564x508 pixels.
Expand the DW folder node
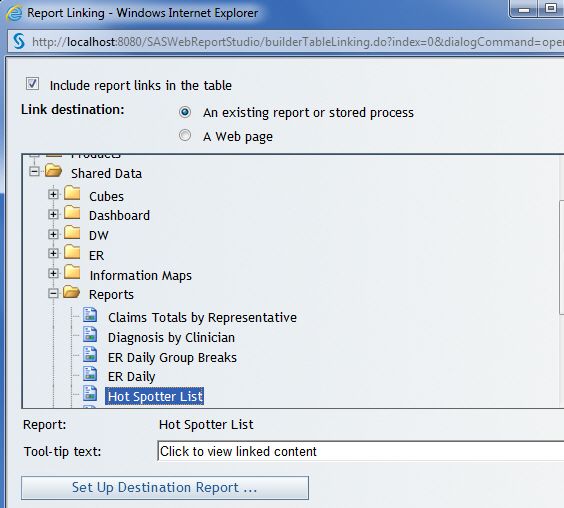coord(53,234)
